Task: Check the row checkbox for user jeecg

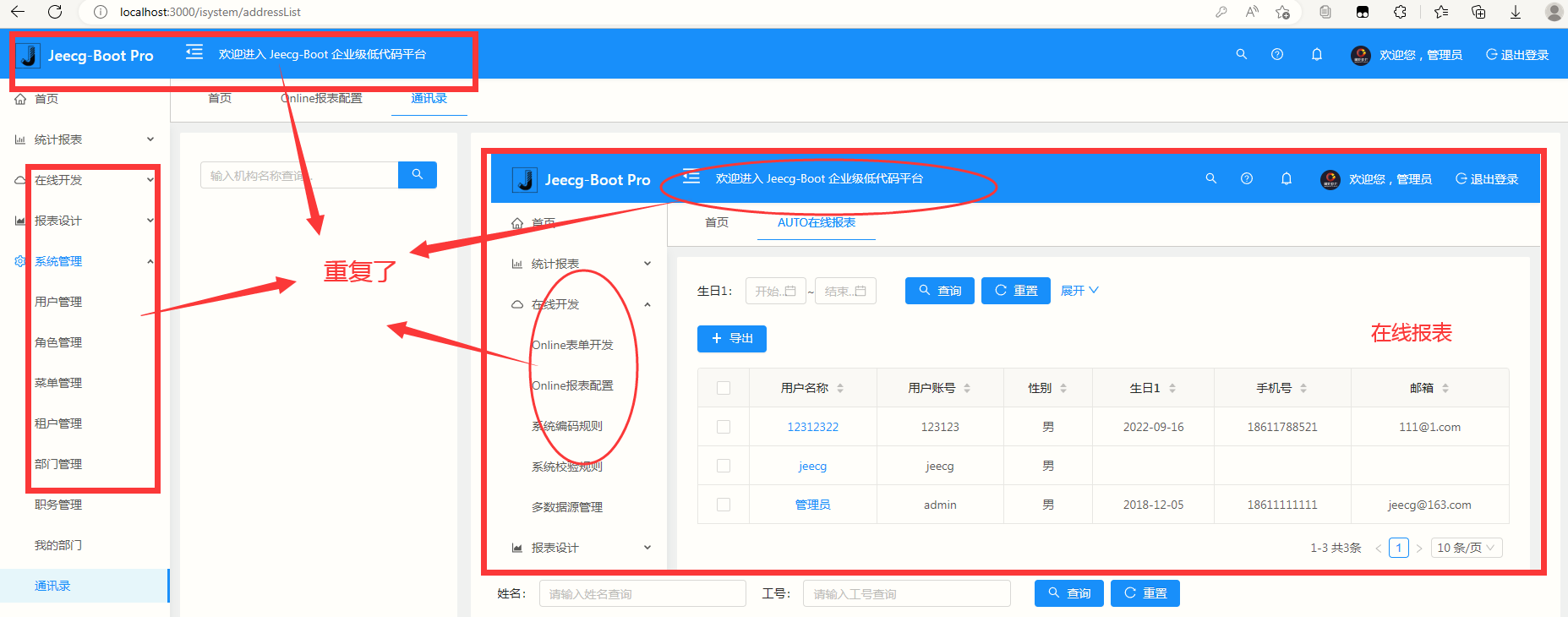Action: click(724, 466)
